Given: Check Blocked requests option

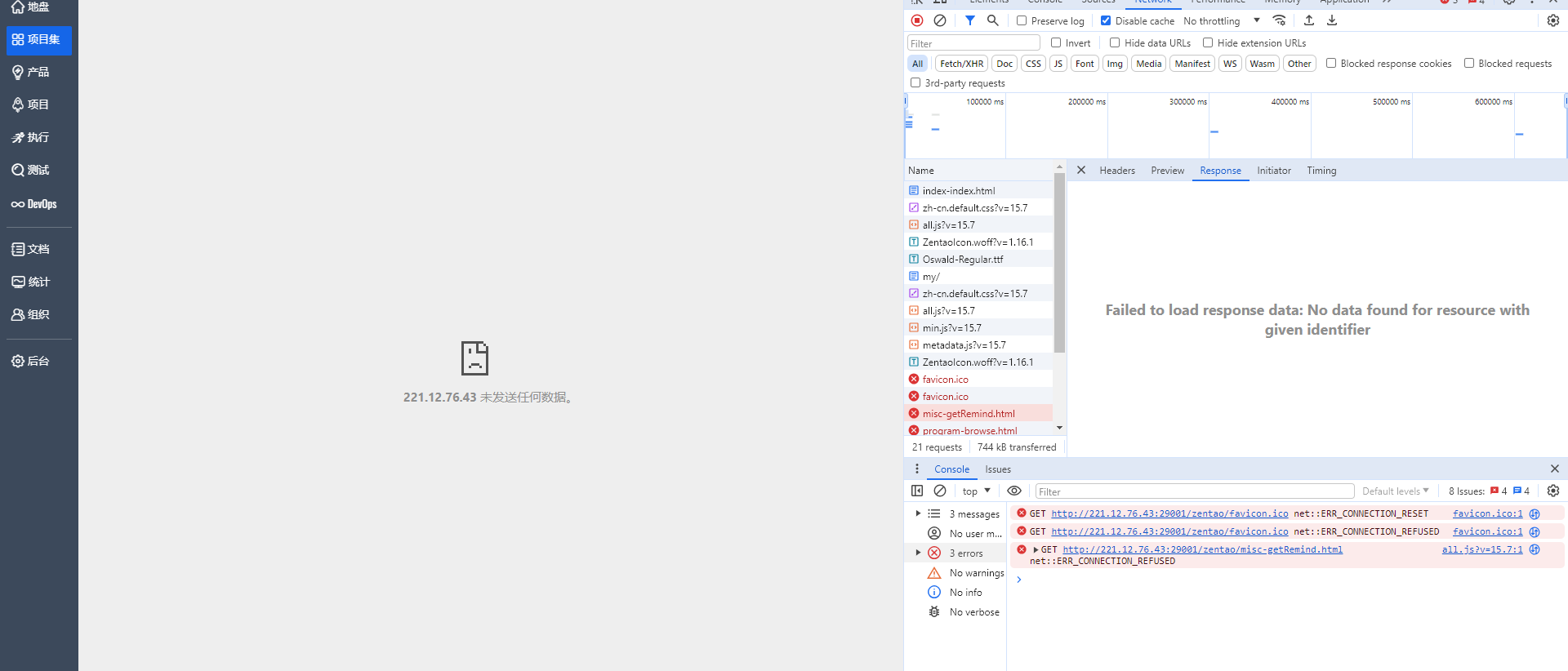Looking at the screenshot, I should point(1469,64).
